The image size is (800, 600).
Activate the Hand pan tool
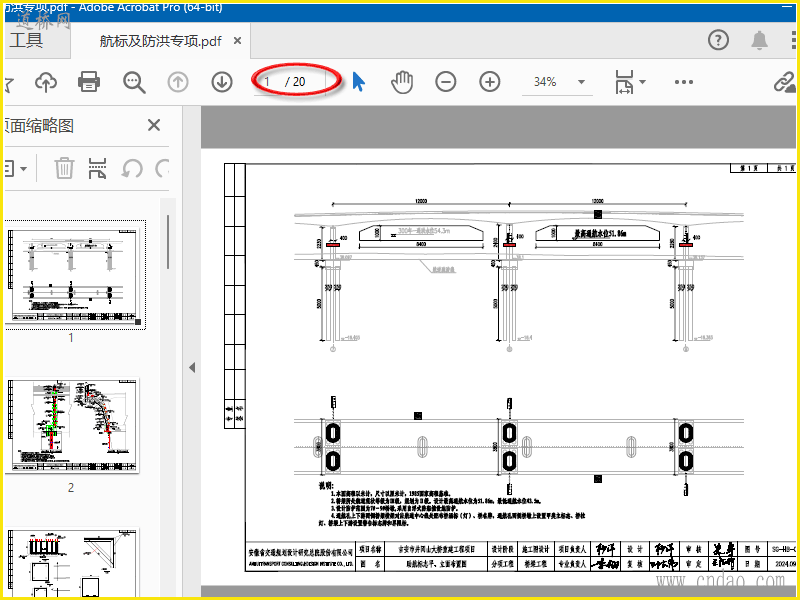(x=402, y=82)
